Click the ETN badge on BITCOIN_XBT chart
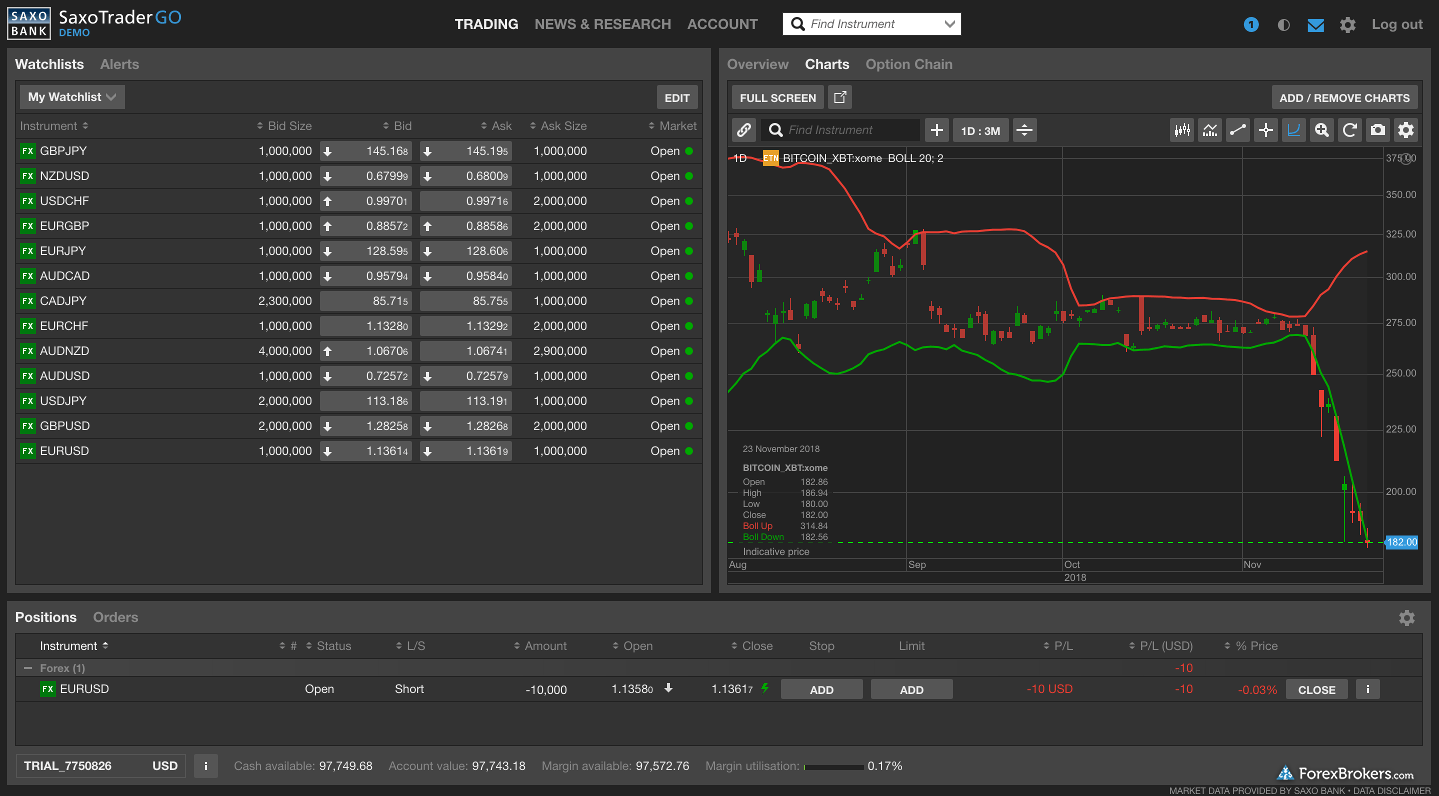The width and height of the screenshot is (1439, 796). [x=770, y=158]
